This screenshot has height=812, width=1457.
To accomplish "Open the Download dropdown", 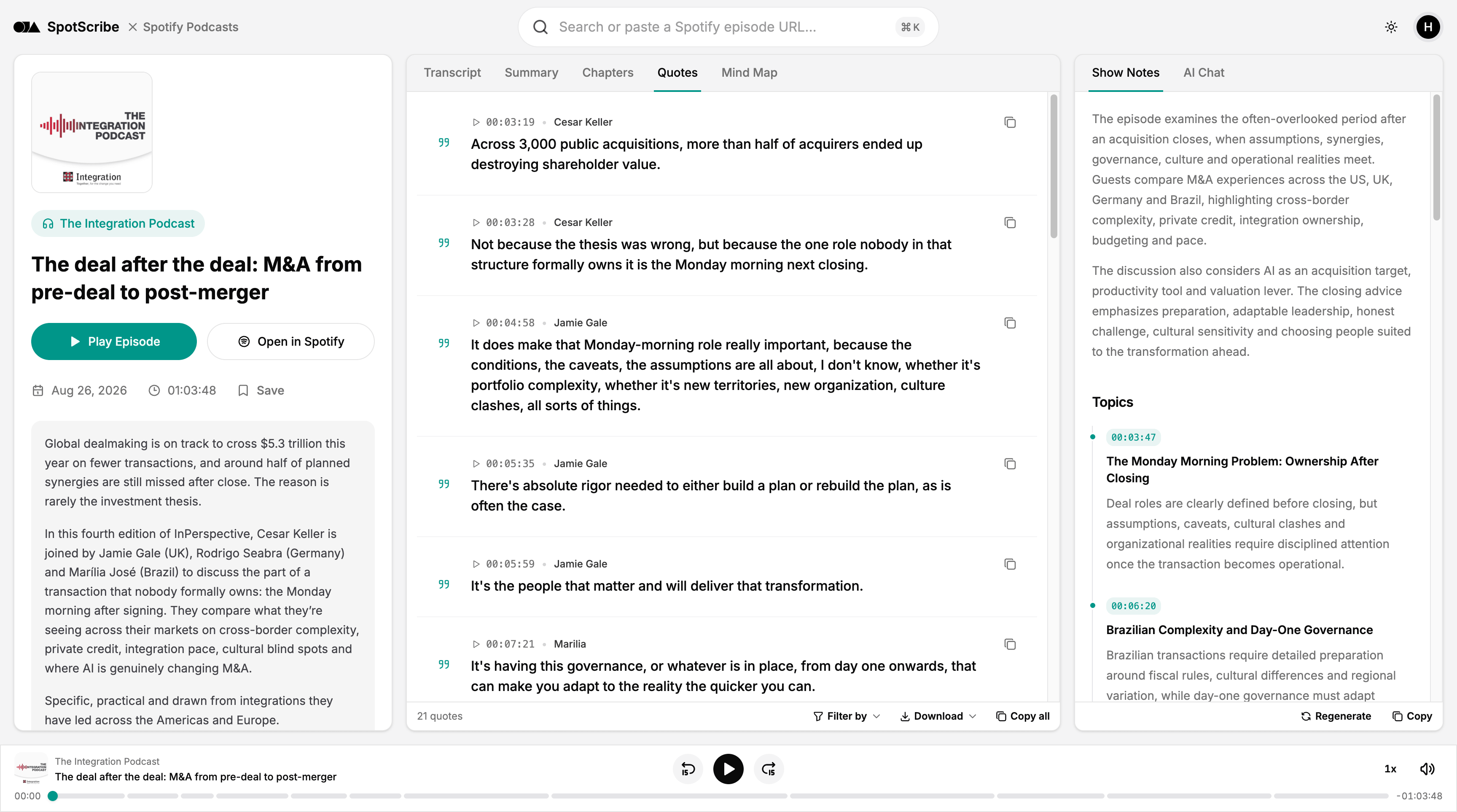I will 938,716.
